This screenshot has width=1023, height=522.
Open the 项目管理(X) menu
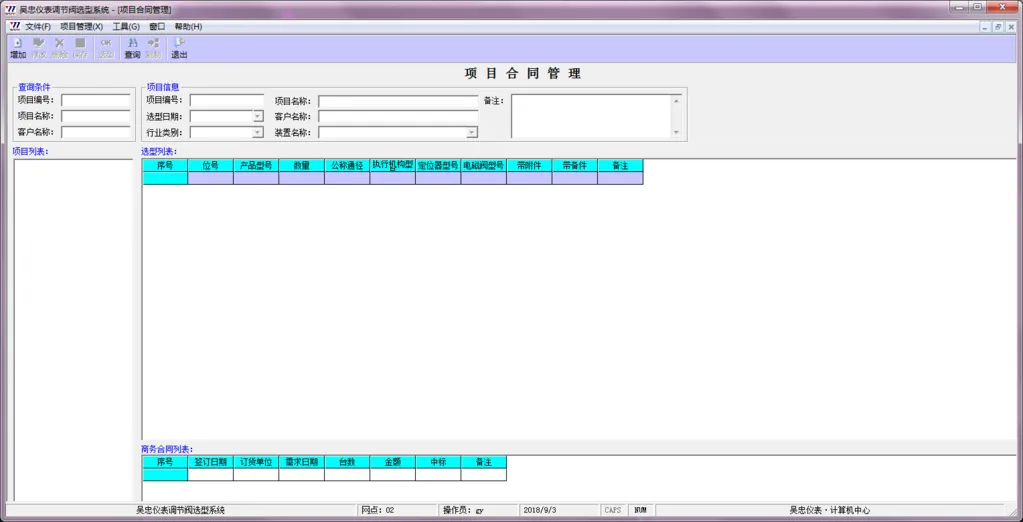coord(82,27)
